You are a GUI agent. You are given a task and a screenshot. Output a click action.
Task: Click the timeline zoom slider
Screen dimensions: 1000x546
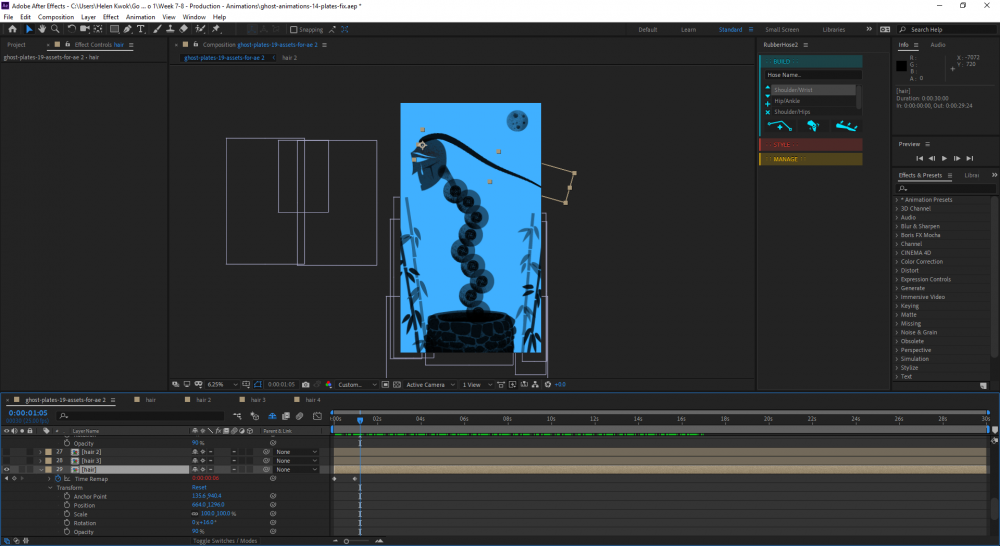tap(346, 541)
